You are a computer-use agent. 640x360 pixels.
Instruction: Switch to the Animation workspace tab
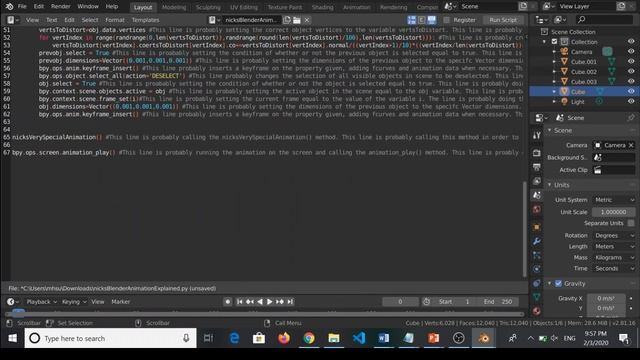pyautogui.click(x=356, y=7)
